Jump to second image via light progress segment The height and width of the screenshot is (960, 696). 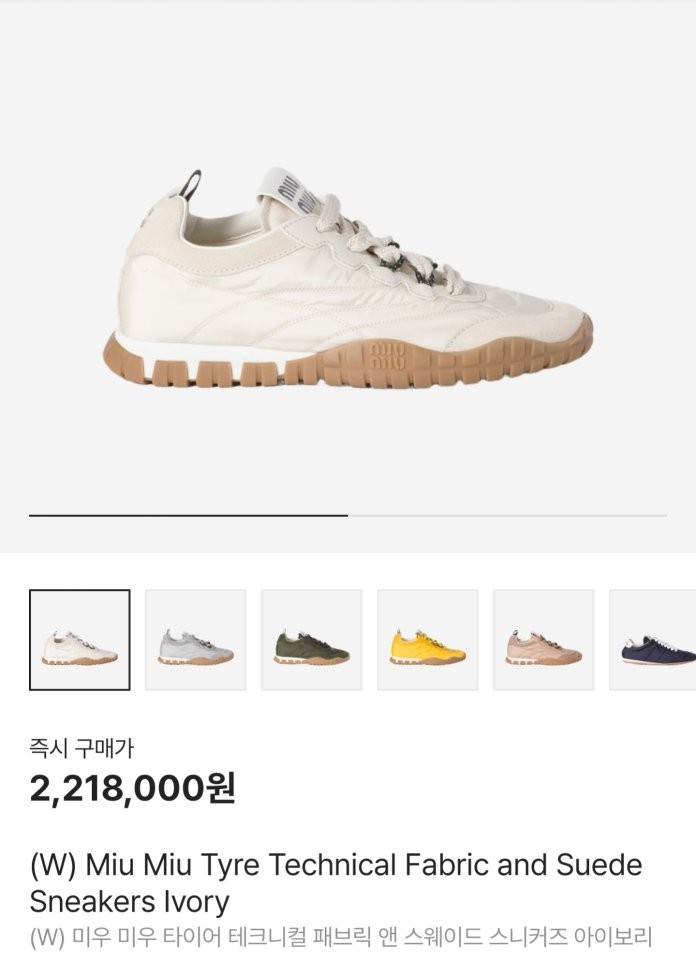click(507, 516)
